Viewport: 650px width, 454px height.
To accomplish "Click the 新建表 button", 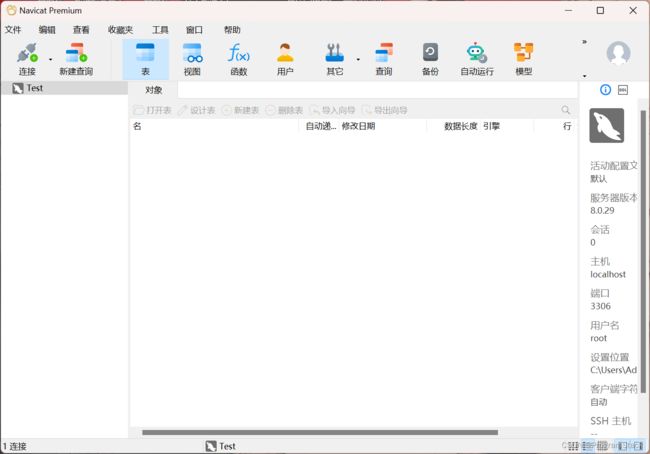I will click(240, 110).
